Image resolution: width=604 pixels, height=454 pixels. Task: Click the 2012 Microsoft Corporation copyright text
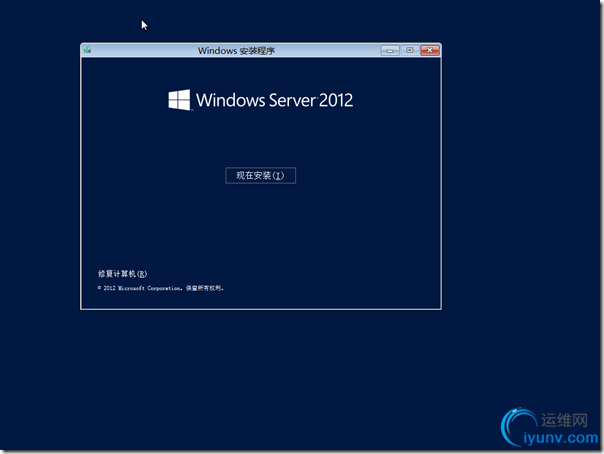point(161,288)
